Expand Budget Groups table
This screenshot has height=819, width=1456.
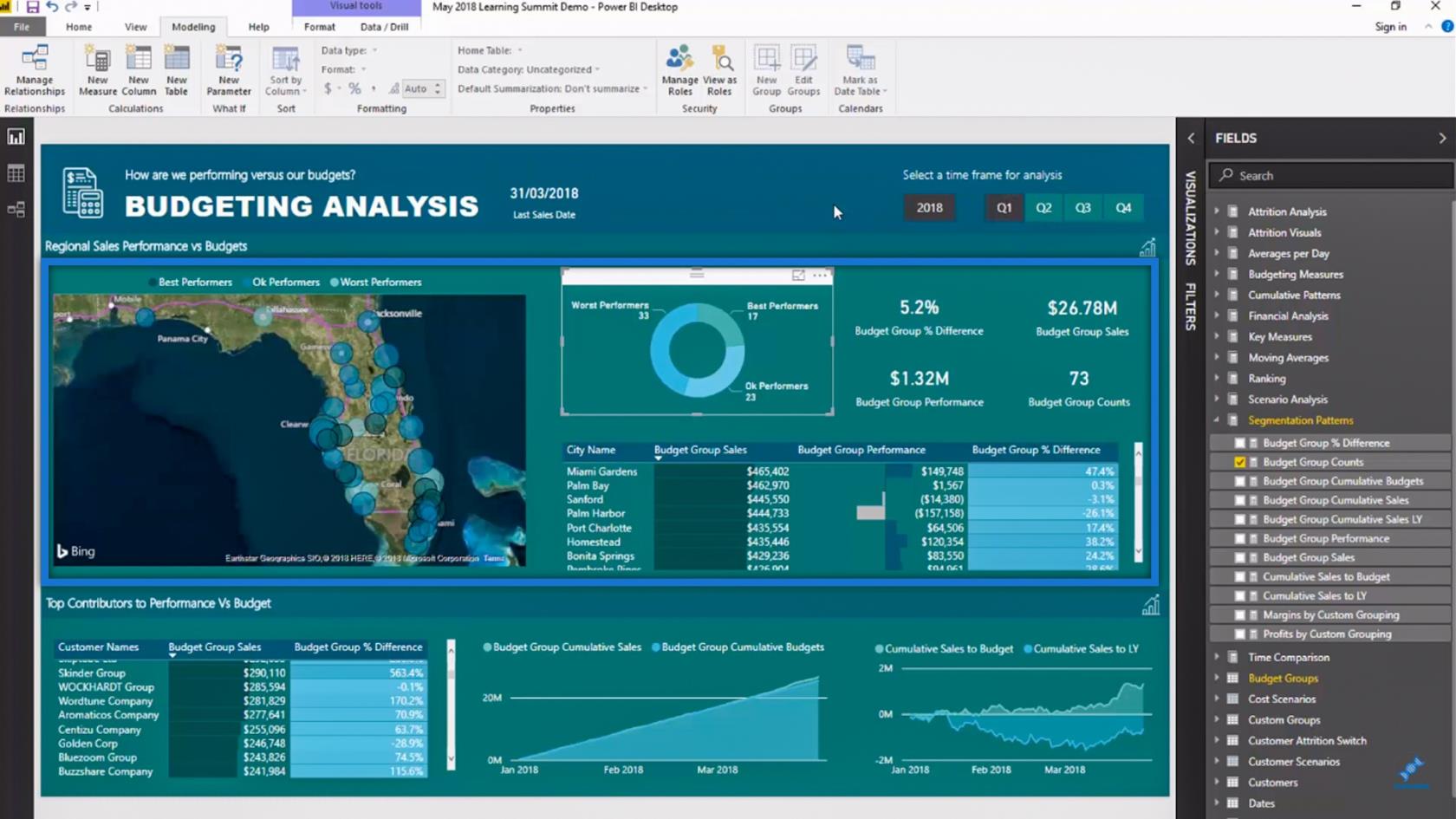(1217, 678)
